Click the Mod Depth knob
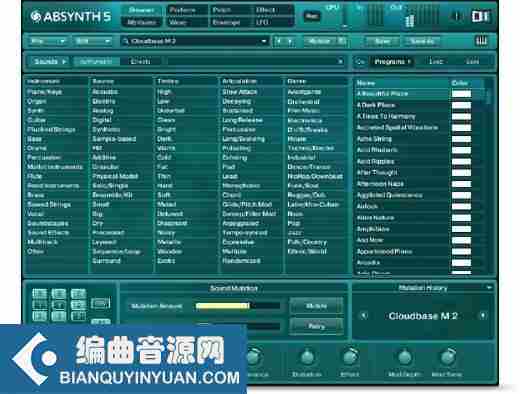Image resolution: width=520 pixels, height=394 pixels. pyautogui.click(x=404, y=357)
